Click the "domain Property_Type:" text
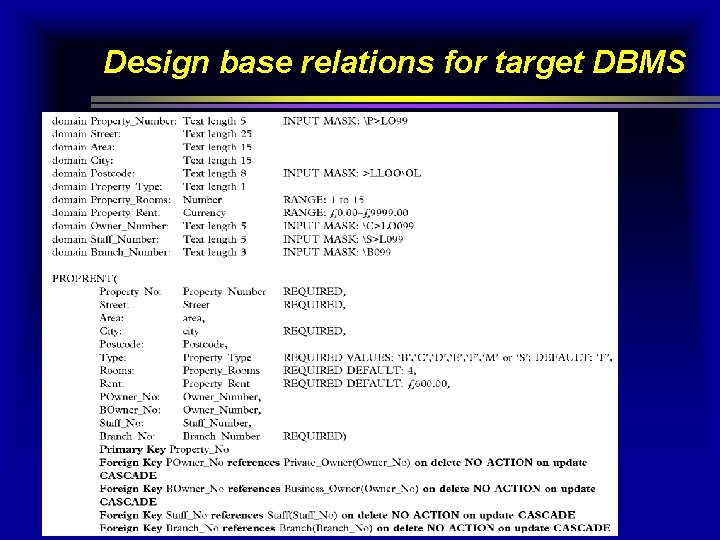720x540 pixels. click(x=107, y=187)
